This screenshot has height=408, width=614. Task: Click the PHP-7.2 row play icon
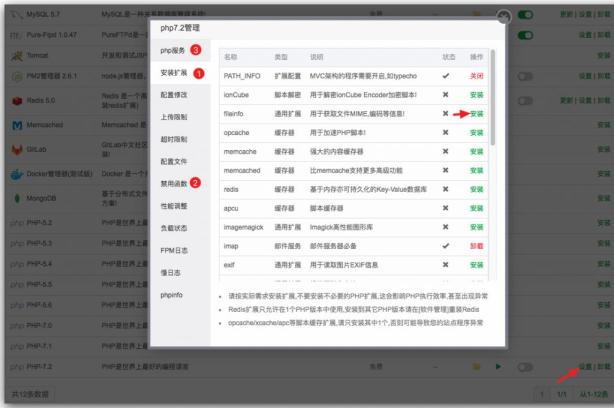click(x=498, y=367)
